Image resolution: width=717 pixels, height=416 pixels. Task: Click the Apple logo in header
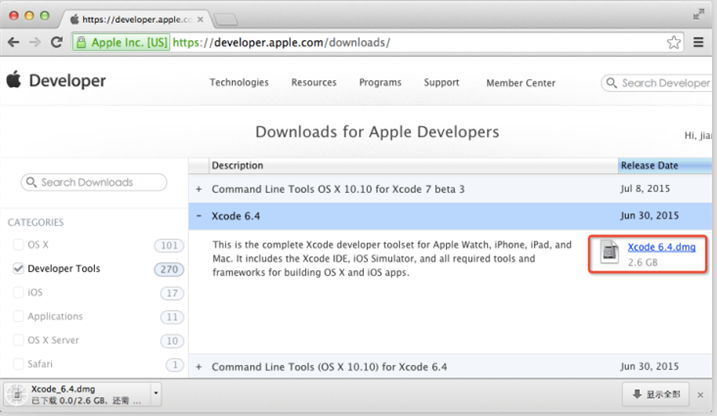14,81
